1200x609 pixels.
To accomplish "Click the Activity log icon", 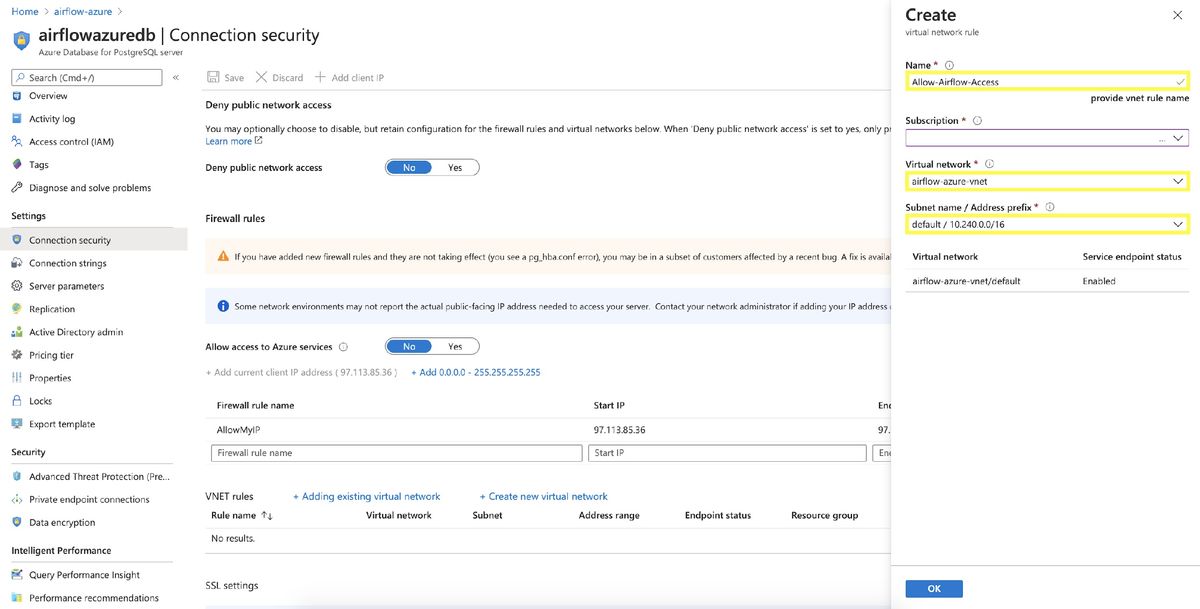I will click(x=17, y=119).
